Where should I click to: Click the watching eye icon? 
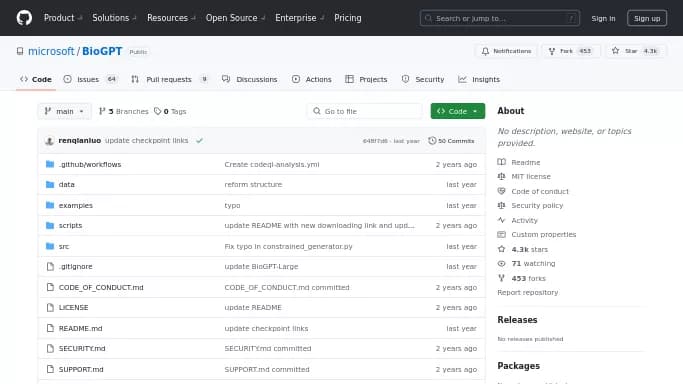(501, 263)
